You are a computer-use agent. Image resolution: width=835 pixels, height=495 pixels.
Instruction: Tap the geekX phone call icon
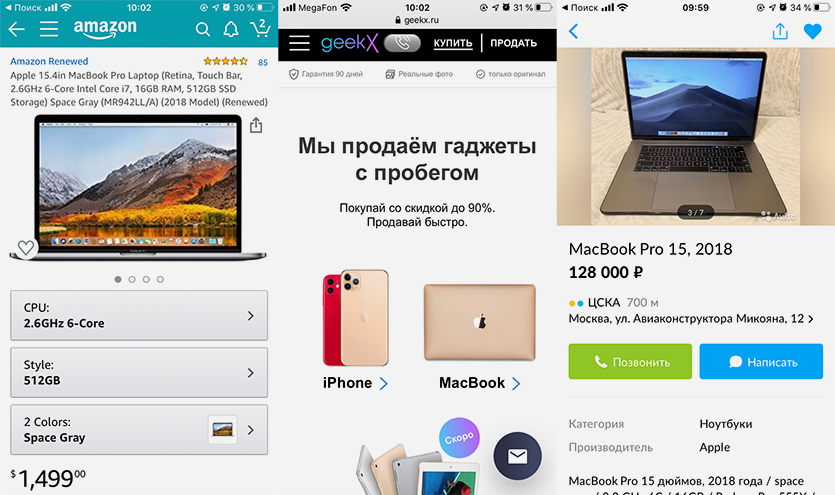tap(402, 43)
